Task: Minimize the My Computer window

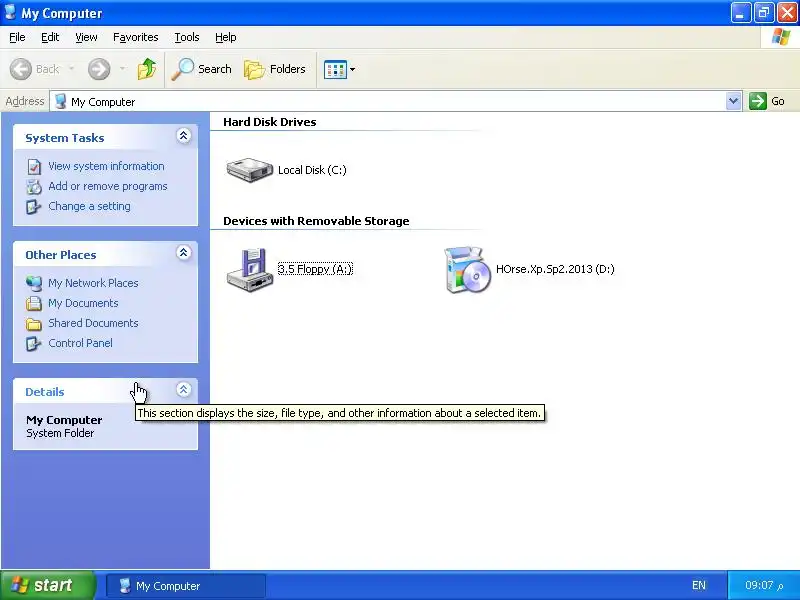Action: (740, 13)
